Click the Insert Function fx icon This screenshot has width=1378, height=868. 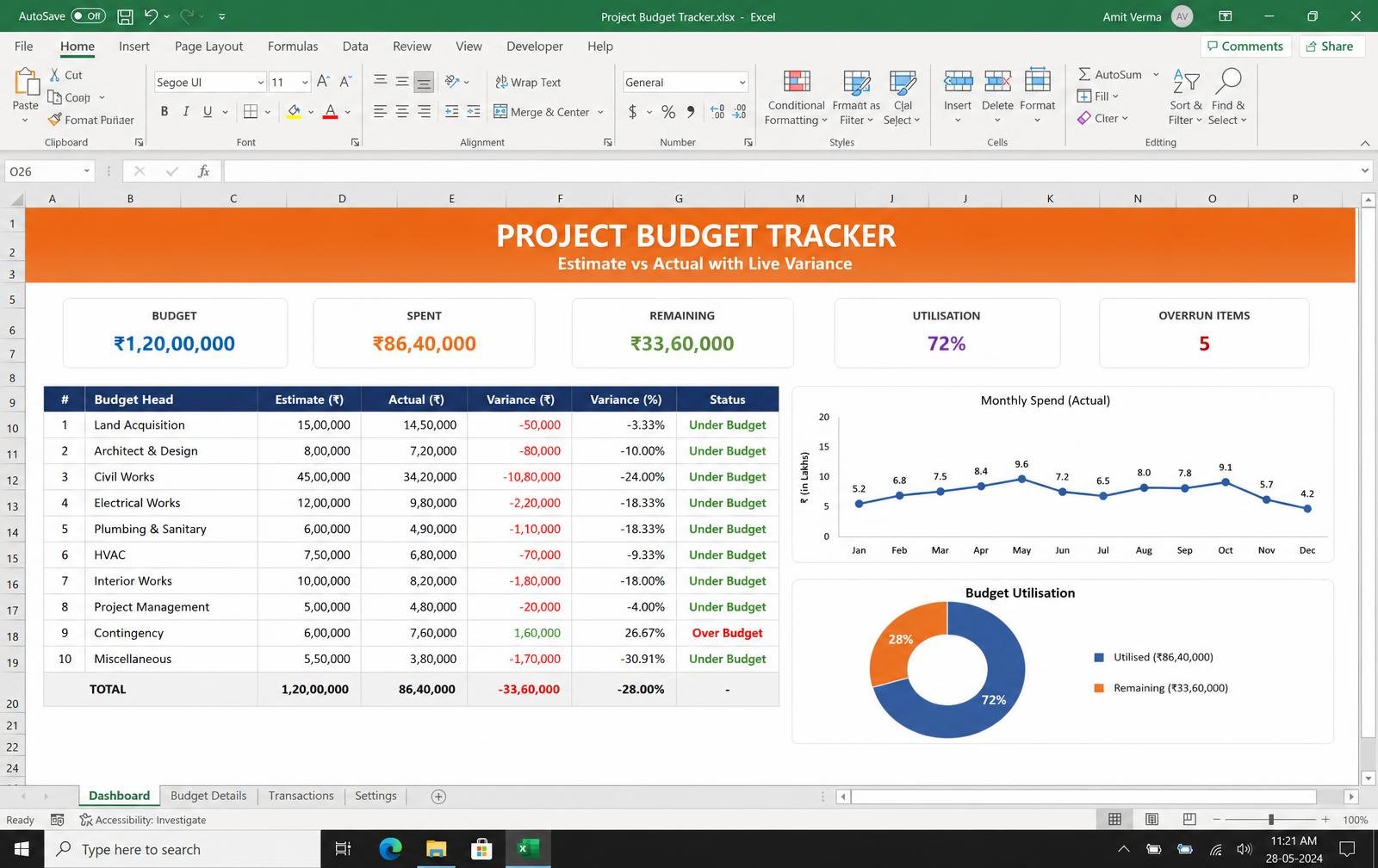pos(203,171)
